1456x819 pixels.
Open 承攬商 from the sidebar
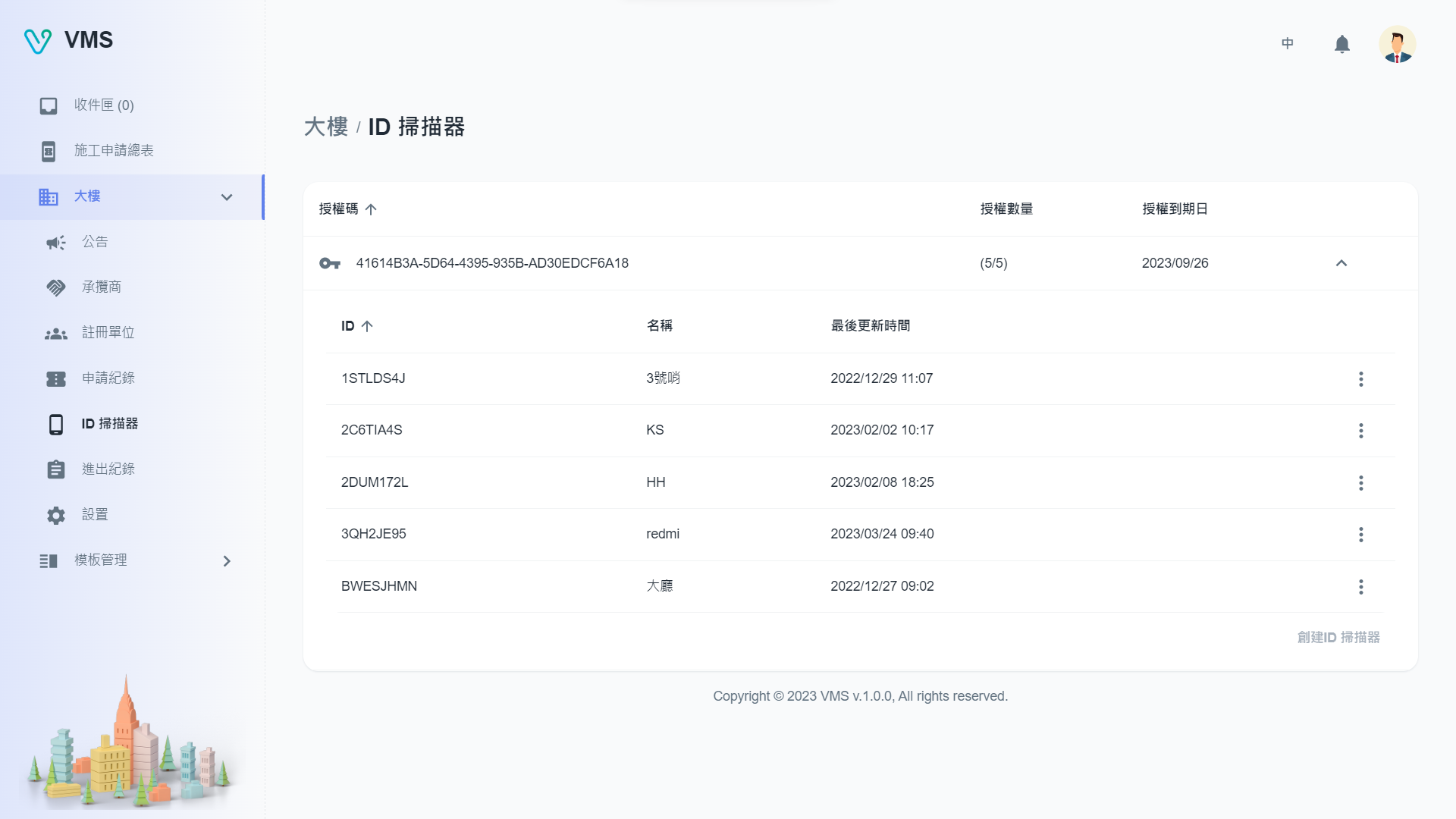102,287
